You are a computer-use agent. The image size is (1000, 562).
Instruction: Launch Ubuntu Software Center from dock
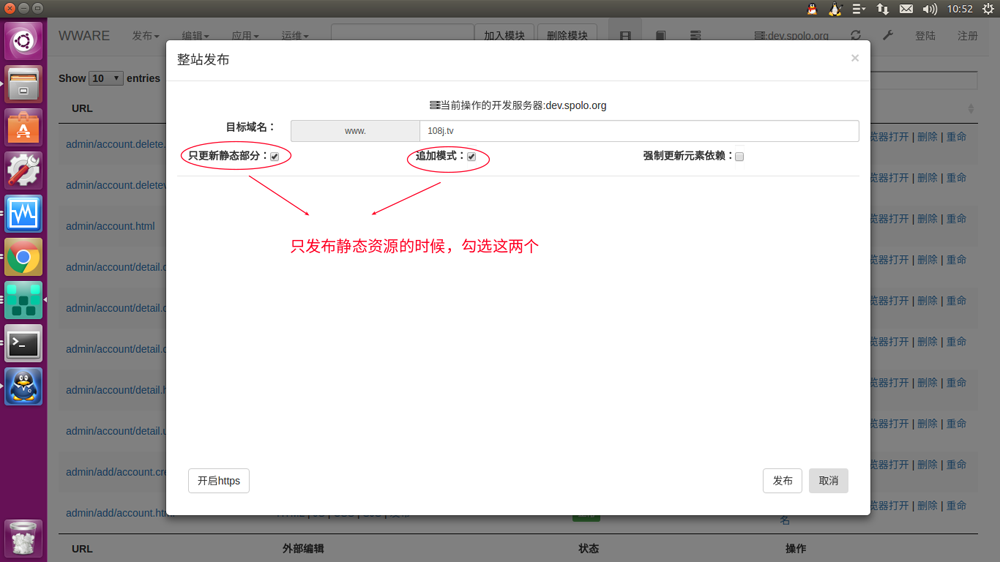(x=24, y=127)
